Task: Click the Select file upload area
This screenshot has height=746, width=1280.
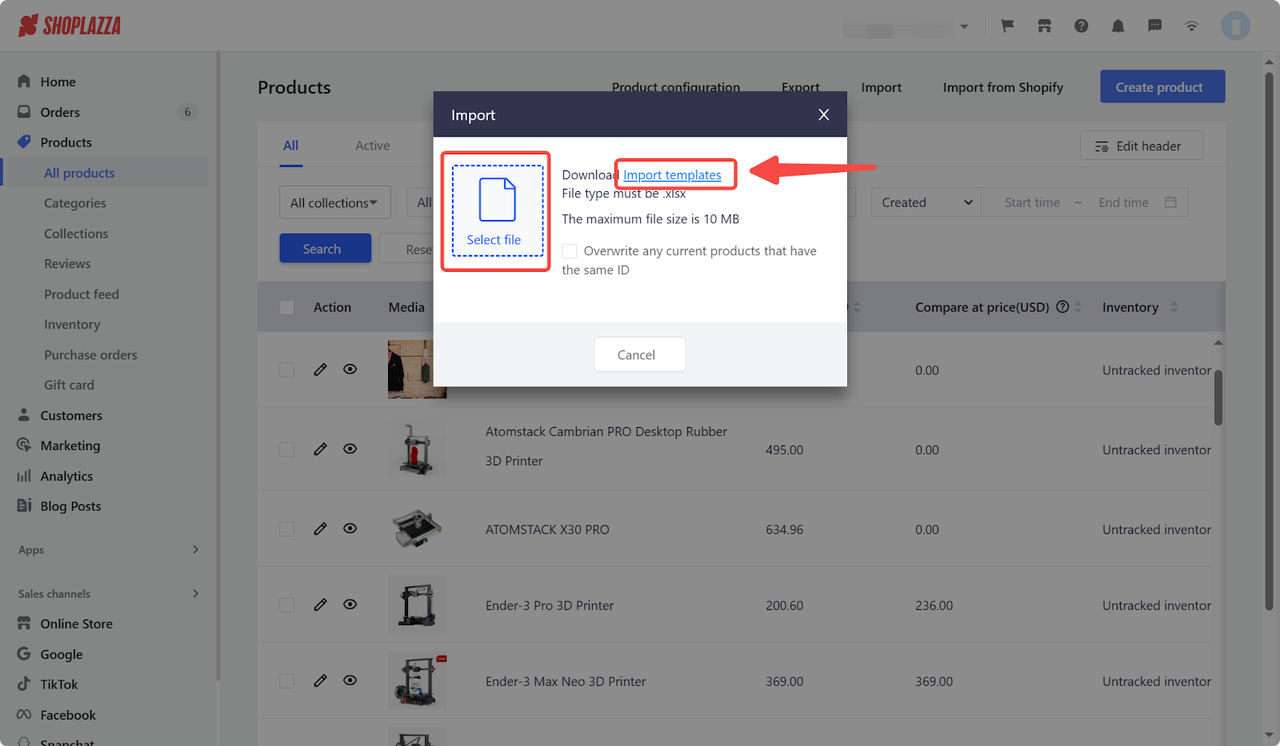Action: tap(495, 211)
